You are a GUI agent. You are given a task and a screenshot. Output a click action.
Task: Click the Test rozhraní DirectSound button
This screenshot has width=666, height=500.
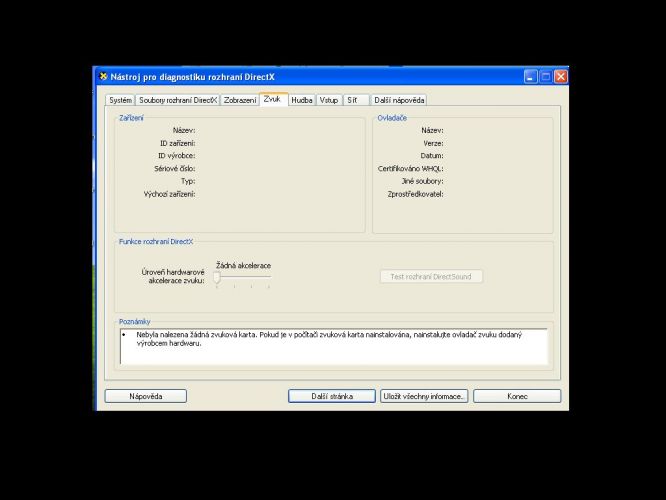pos(431,277)
